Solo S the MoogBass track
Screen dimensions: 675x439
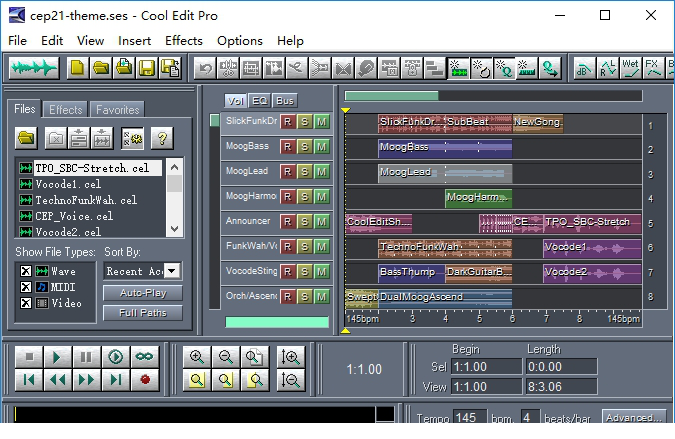pyautogui.click(x=305, y=147)
